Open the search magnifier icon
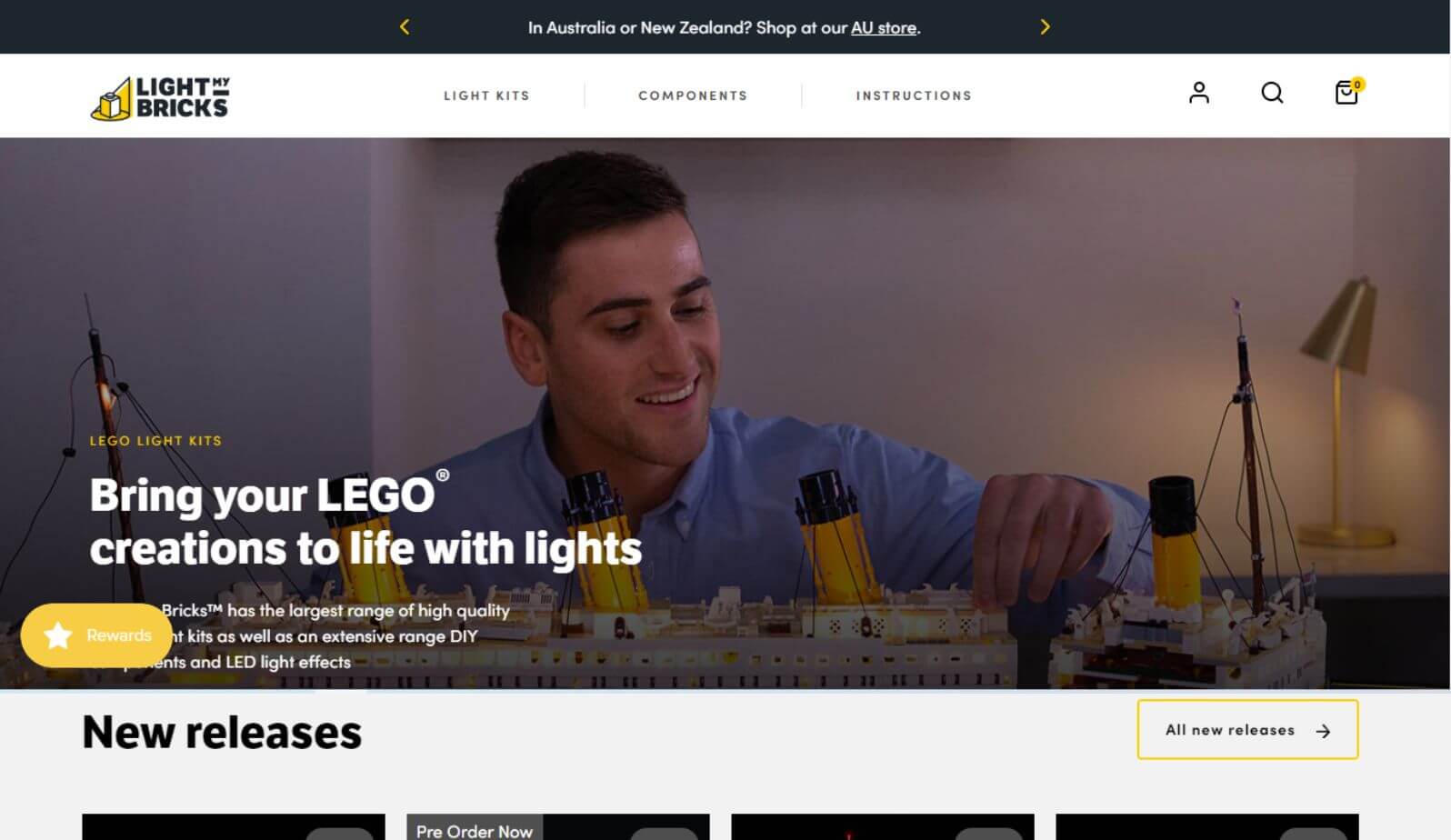Viewport: 1451px width, 840px height. 1272,93
